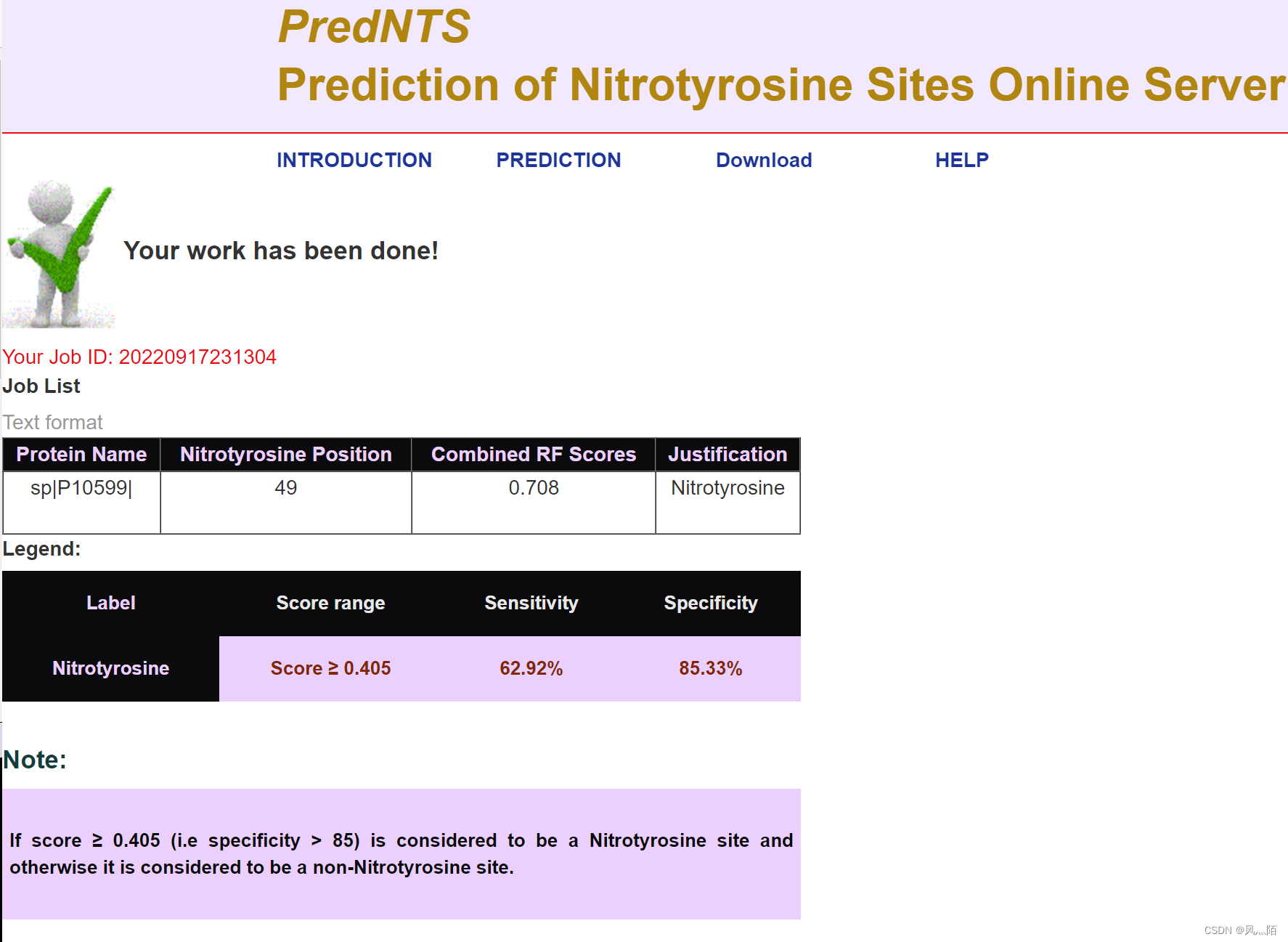
Task: Click the Sensitivity legend header
Action: pos(531,603)
